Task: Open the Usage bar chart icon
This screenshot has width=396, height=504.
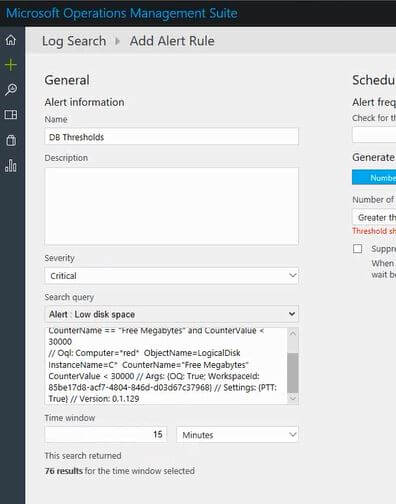Action: pyautogui.click(x=11, y=166)
